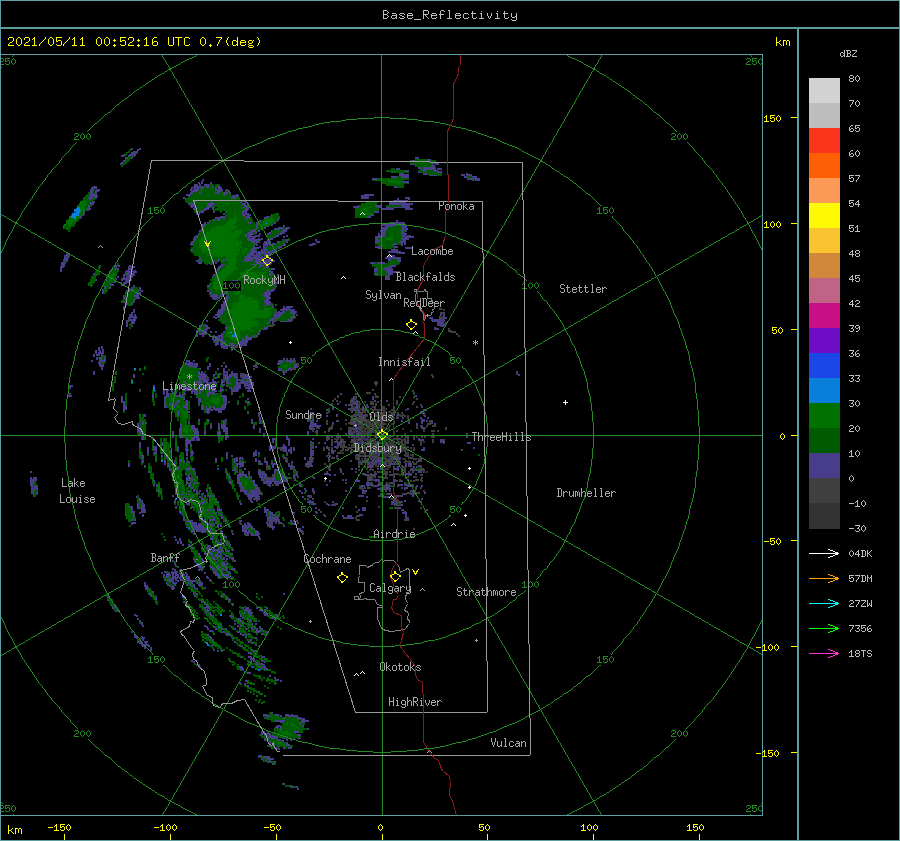The width and height of the screenshot is (900, 841).
Task: Click the Okotoks label
Action: [x=400, y=666]
